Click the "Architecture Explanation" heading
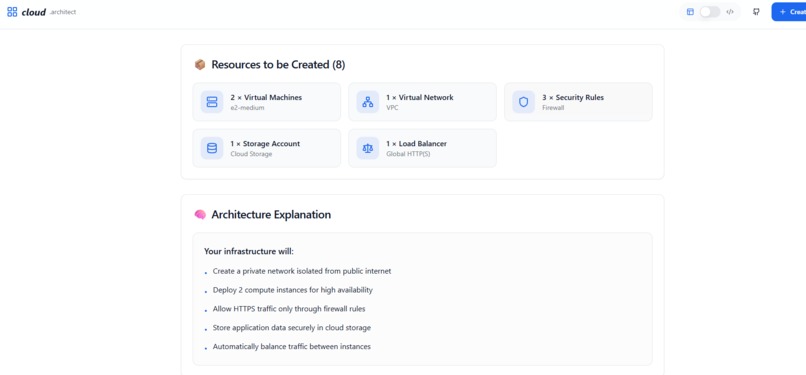The width and height of the screenshot is (806, 375). [x=271, y=215]
